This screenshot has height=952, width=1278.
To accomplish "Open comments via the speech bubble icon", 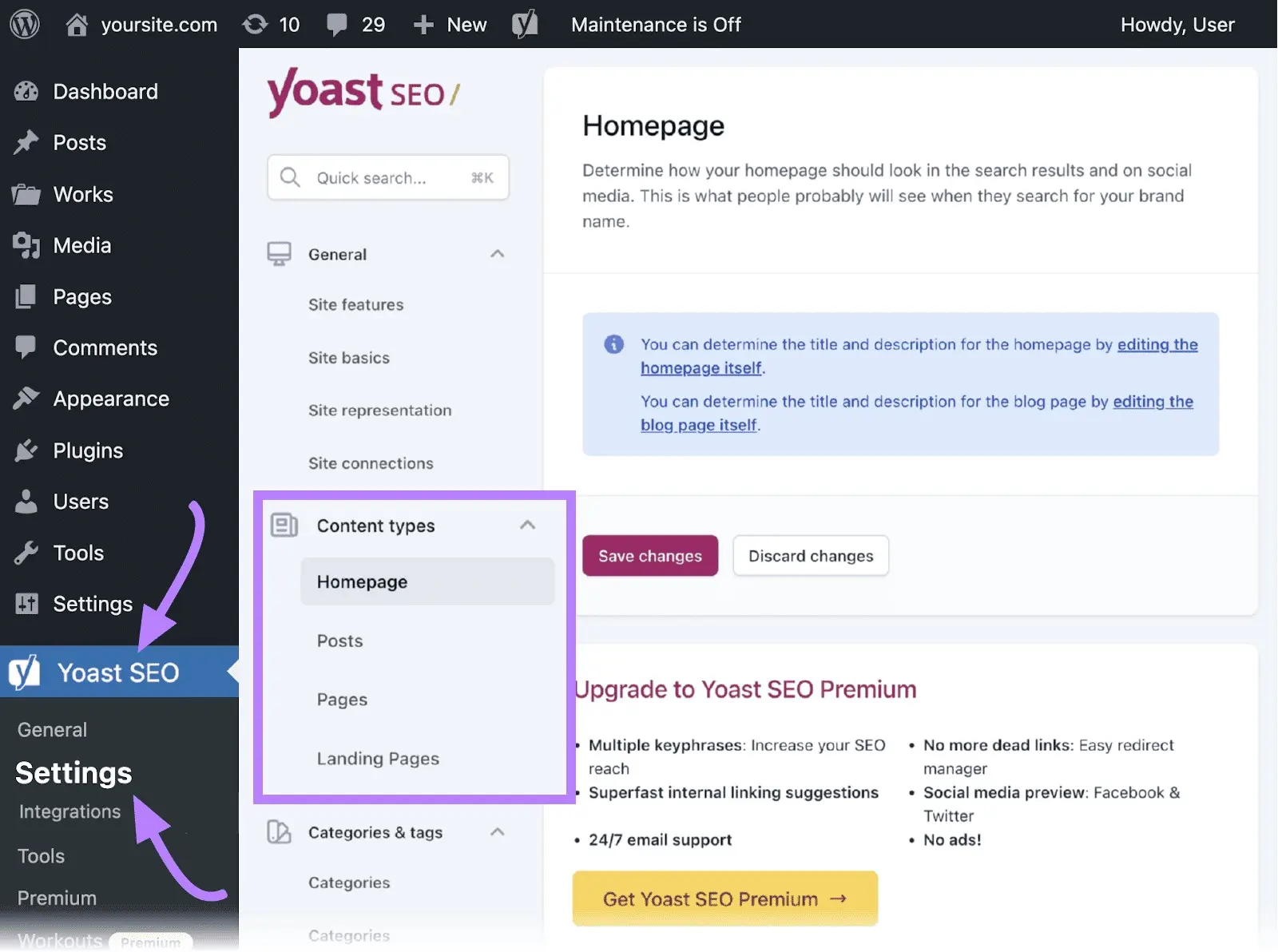I will point(338,24).
